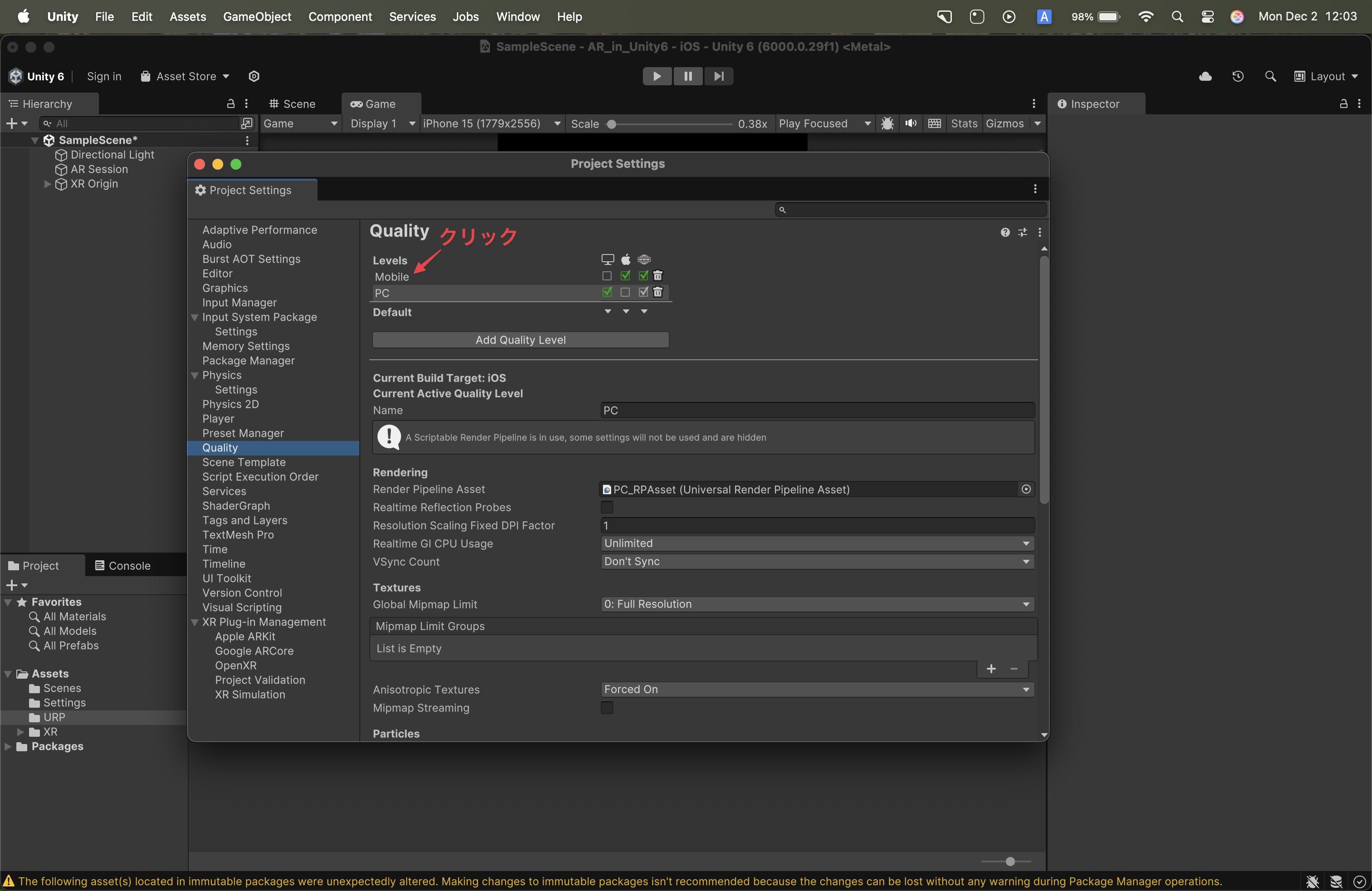Click the Step frame button
Image resolution: width=1372 pixels, height=891 pixels.
point(718,76)
